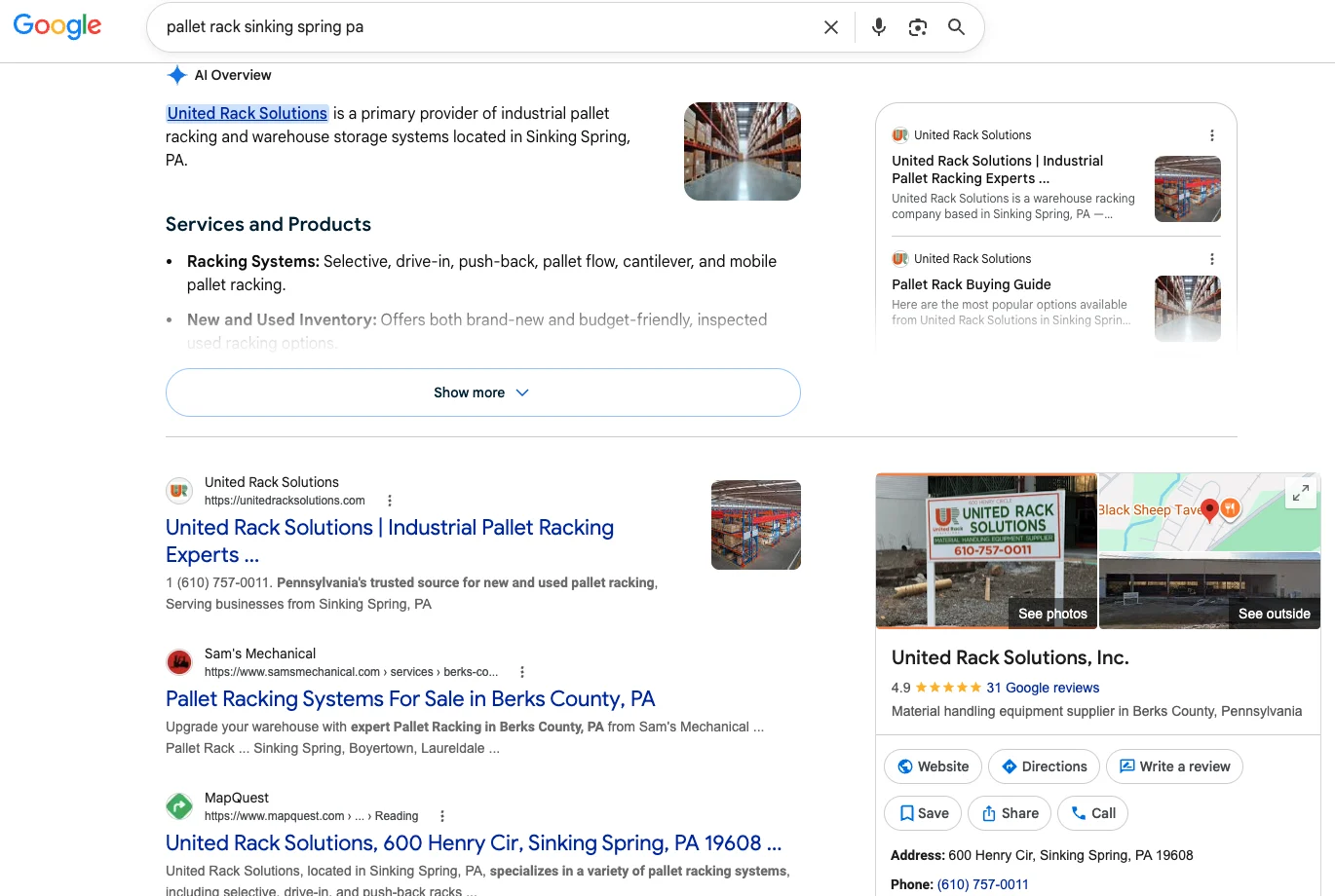
Task: Open 31 Google reviews link
Action: pos(1043,688)
